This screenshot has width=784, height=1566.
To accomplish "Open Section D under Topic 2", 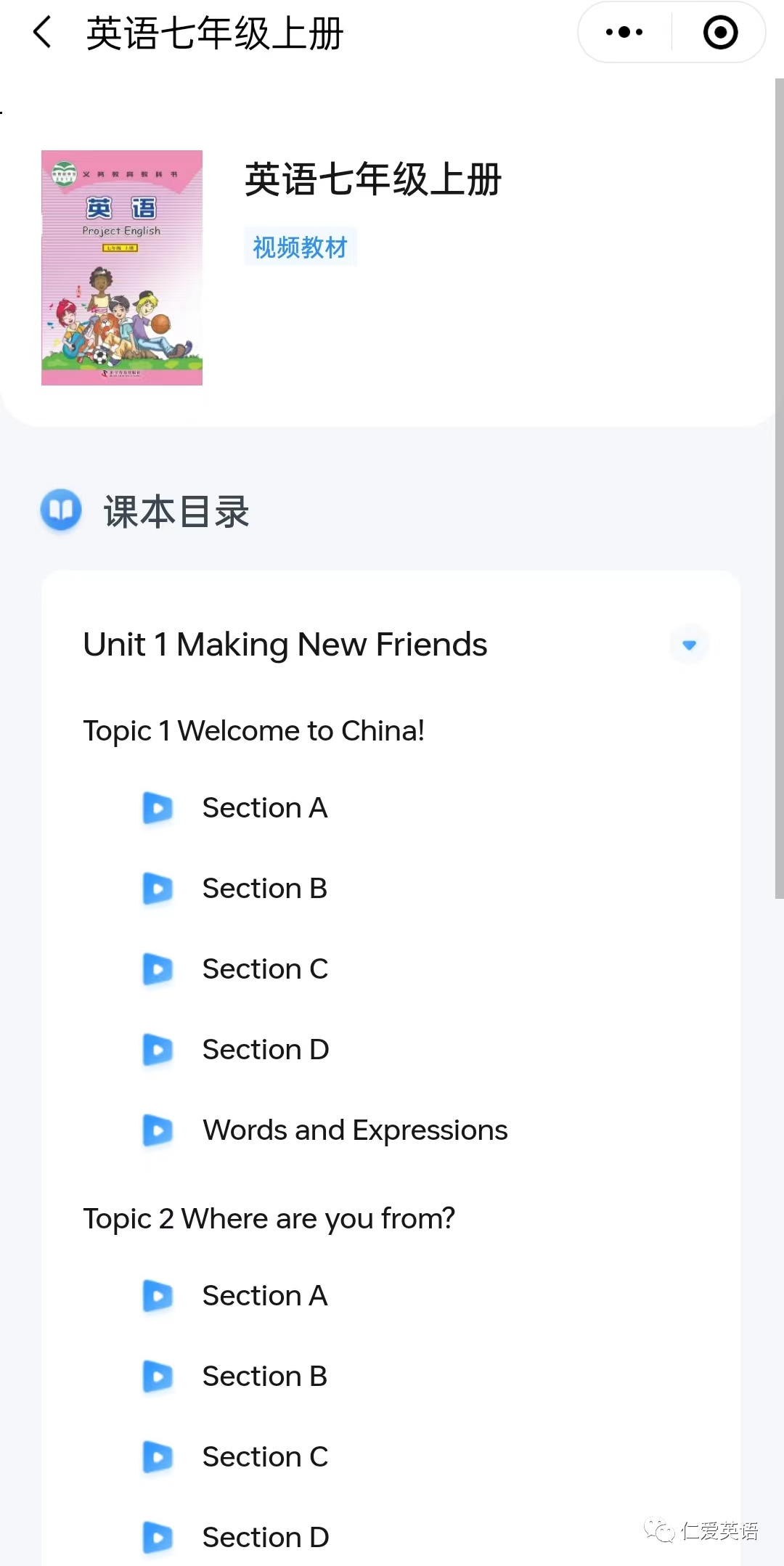I will coord(266,1538).
